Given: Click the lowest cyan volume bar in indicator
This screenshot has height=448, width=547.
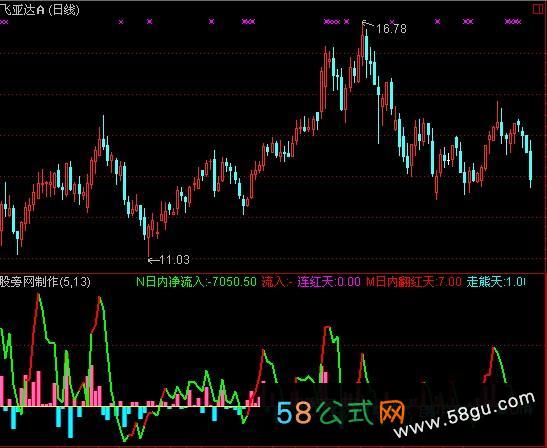Looking at the screenshot, I should 71,422.
